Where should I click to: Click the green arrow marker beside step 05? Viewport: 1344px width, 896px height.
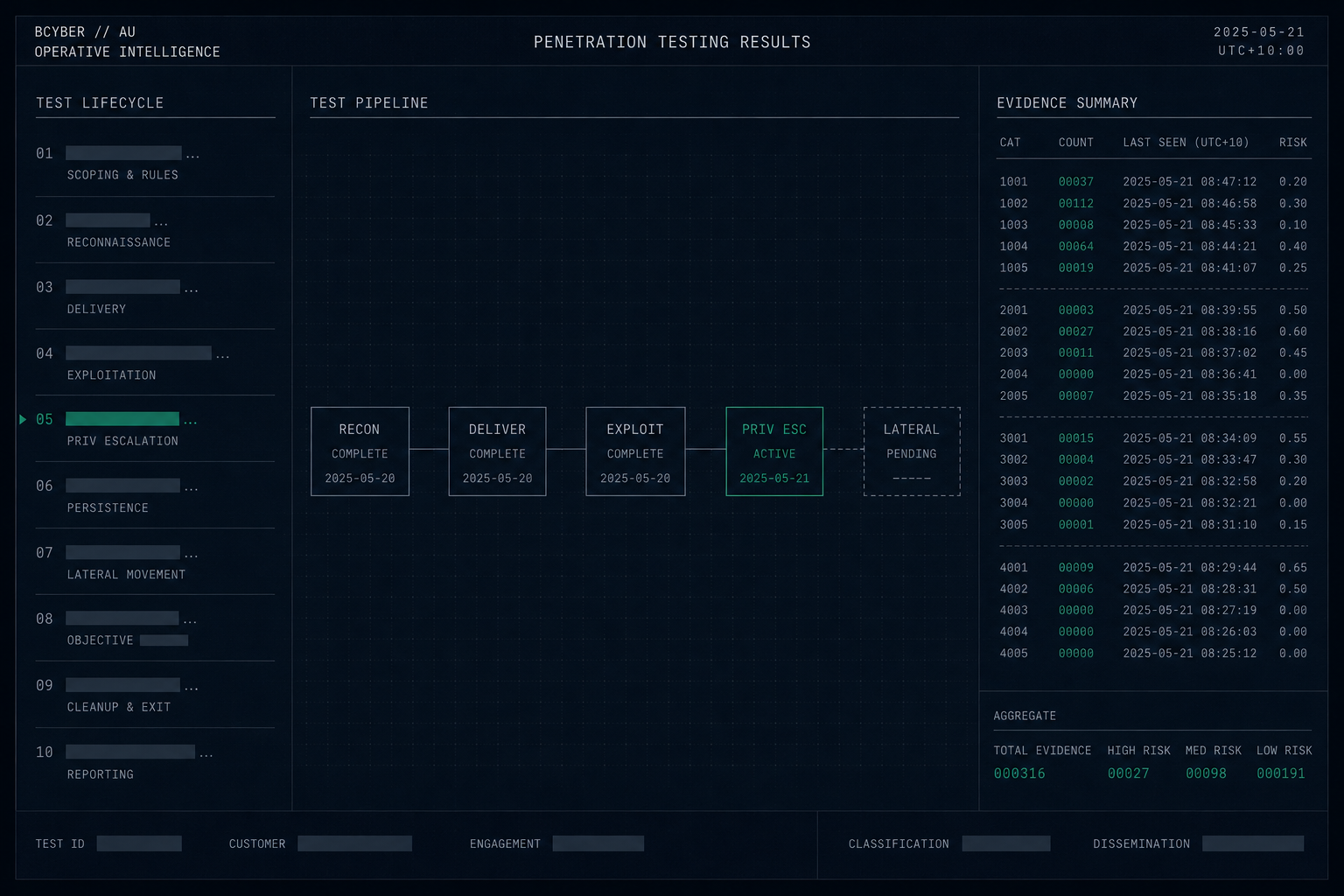pos(24,419)
